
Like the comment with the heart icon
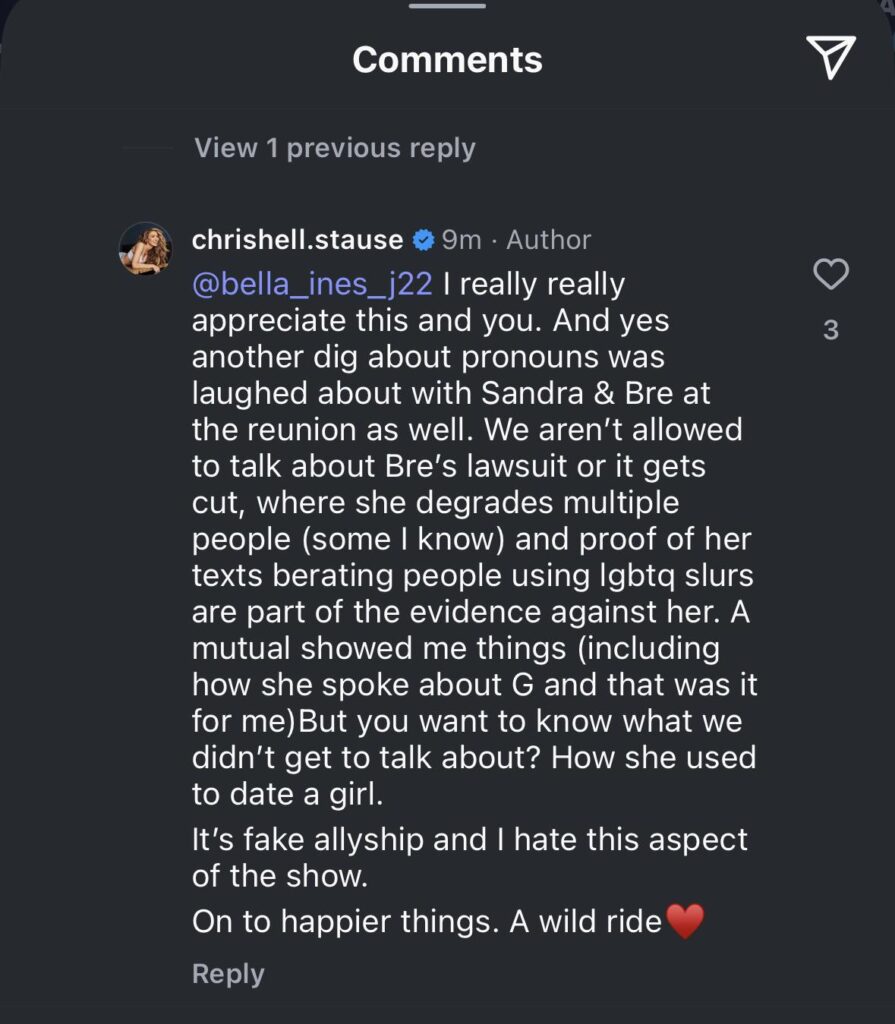click(x=831, y=274)
